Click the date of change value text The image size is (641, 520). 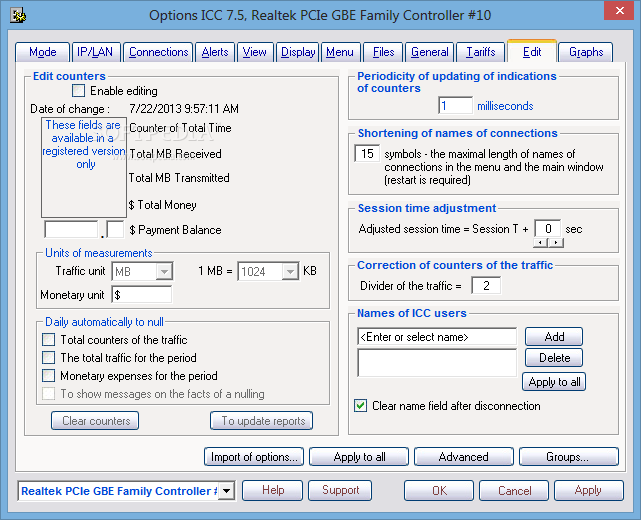point(184,109)
